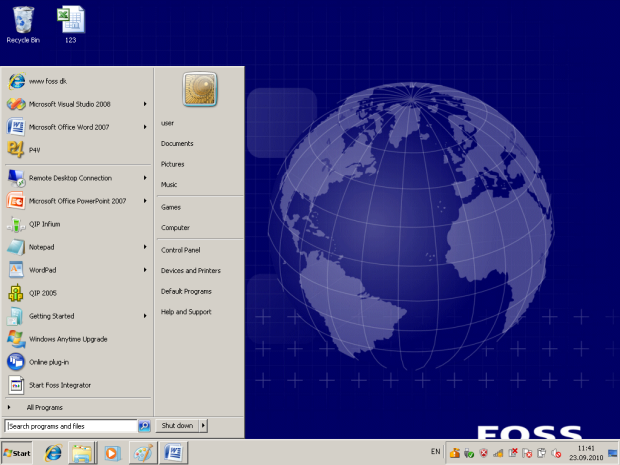Launch www foss dk Internet Explorer icon

click(x=16, y=81)
